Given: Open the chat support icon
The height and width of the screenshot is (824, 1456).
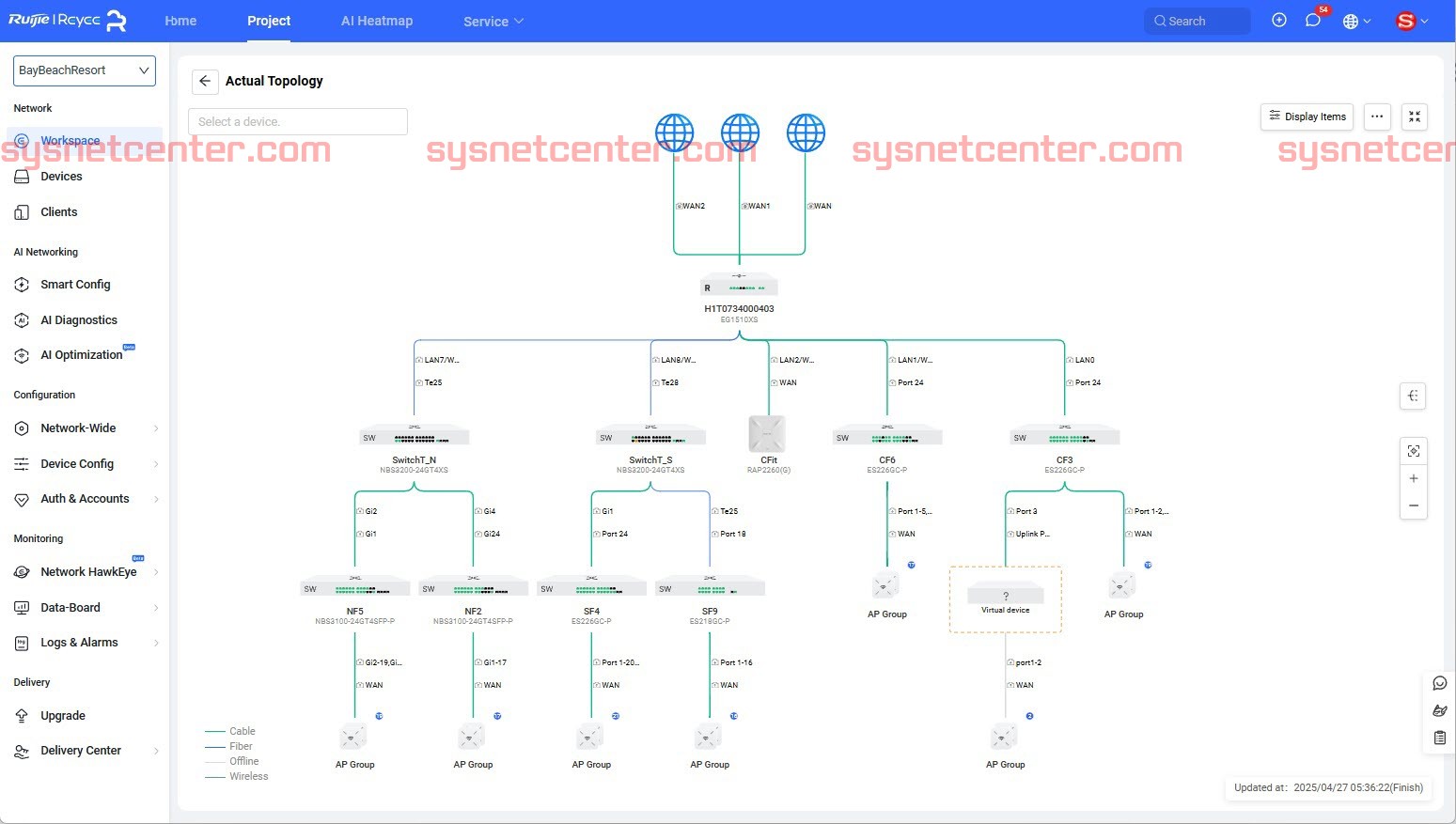Looking at the screenshot, I should pos(1439,683).
